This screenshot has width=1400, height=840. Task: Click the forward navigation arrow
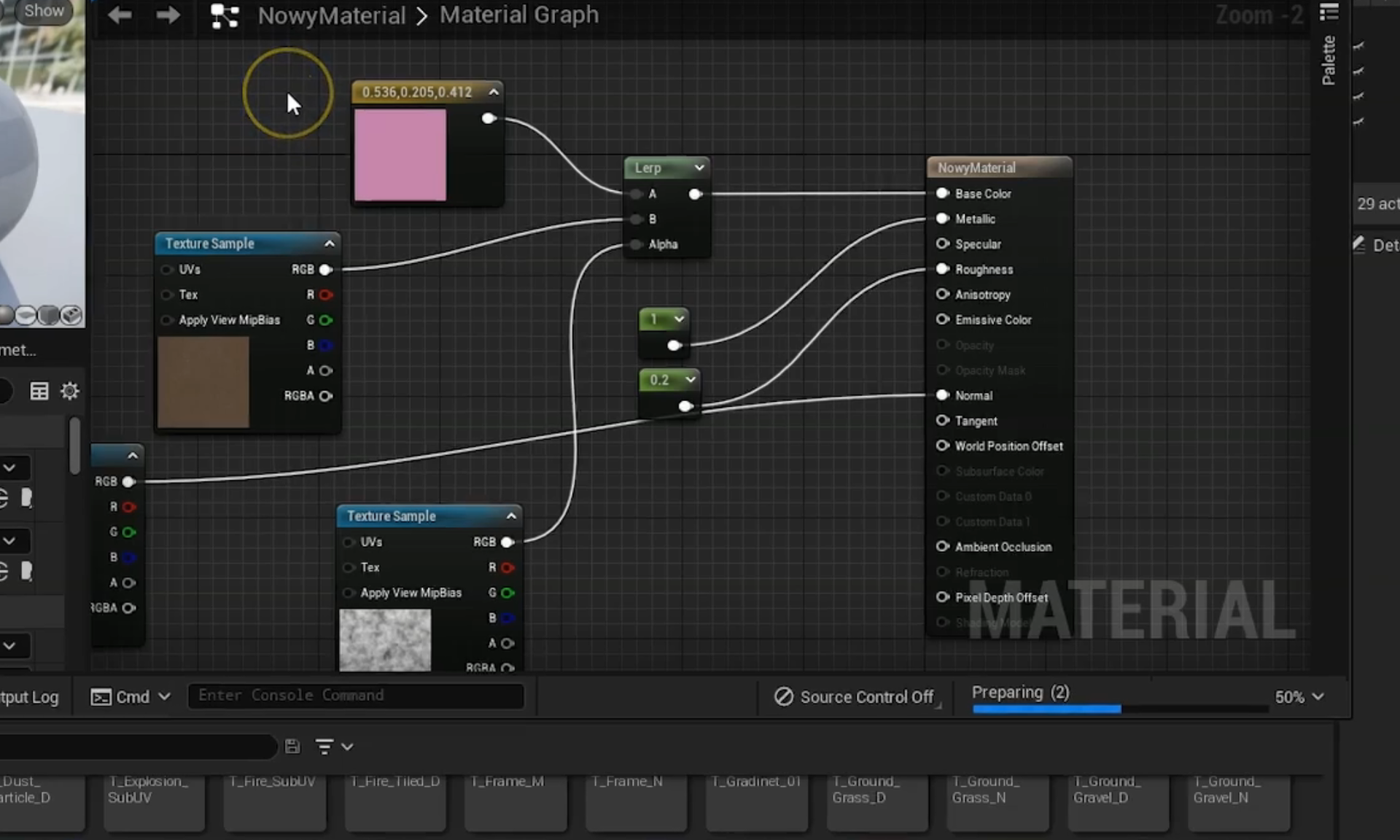[x=168, y=15]
